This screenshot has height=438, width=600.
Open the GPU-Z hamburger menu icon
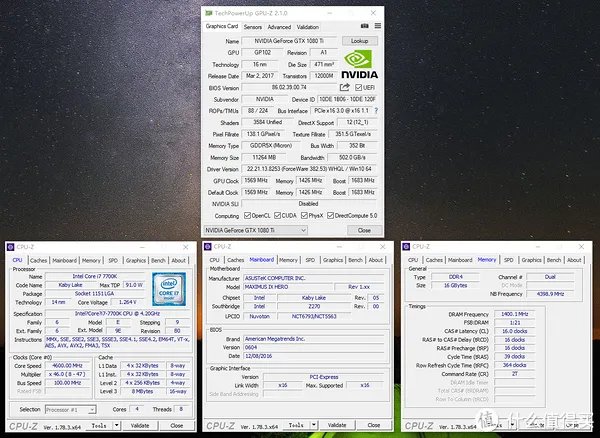coord(378,26)
